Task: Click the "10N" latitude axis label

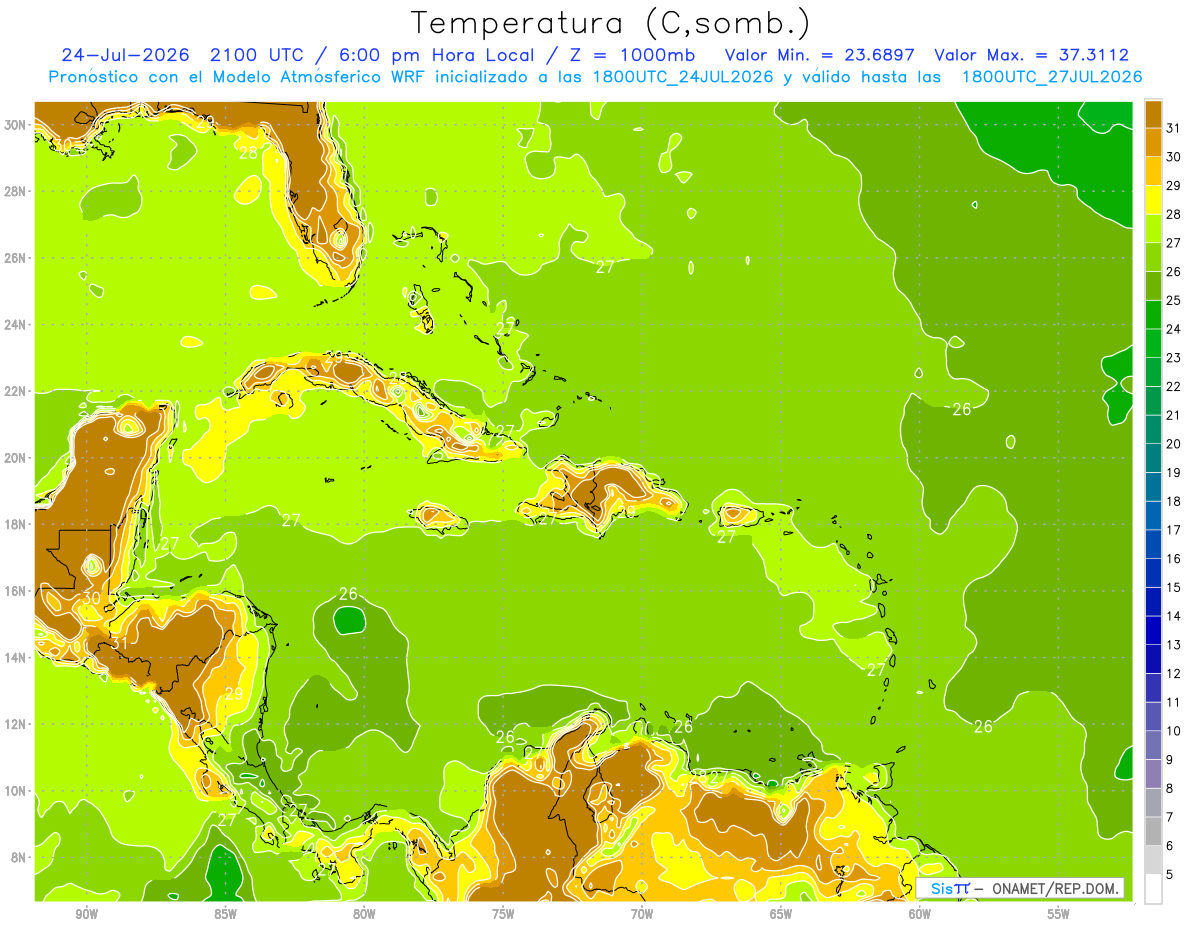Action: (x=16, y=790)
